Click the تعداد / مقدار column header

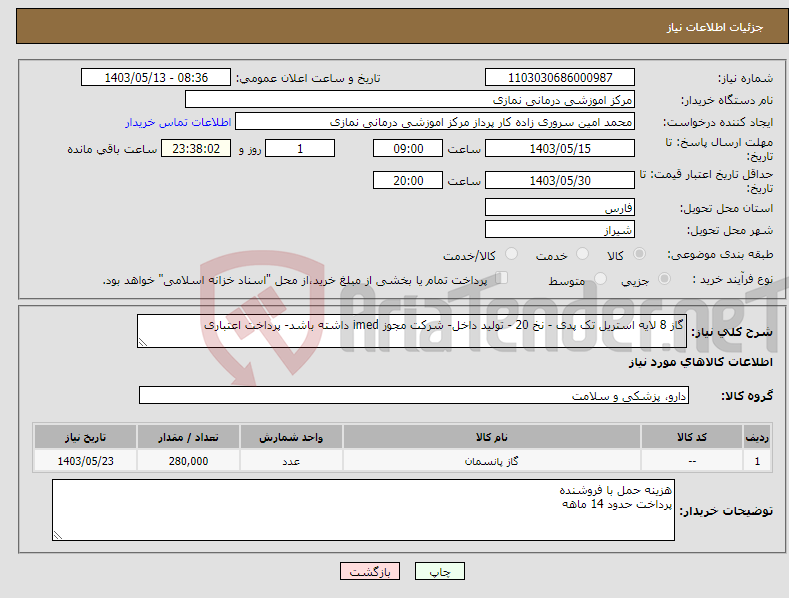(x=188, y=437)
